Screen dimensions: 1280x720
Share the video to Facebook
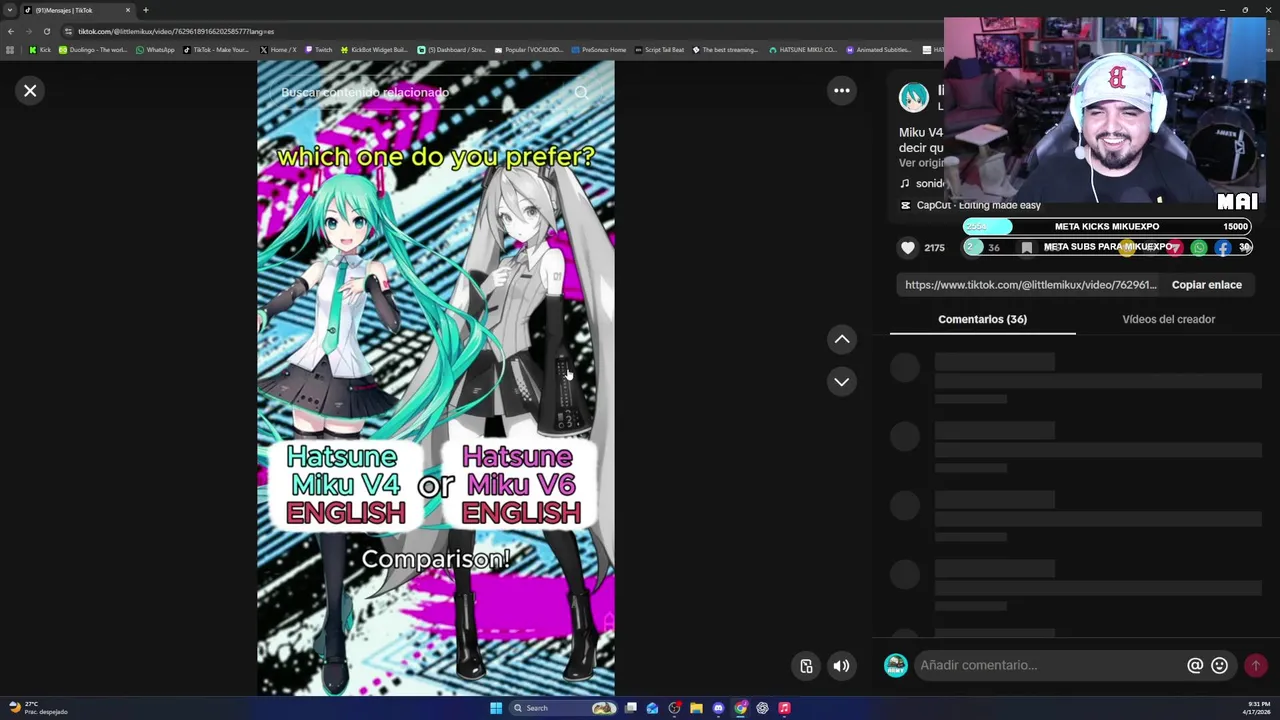pyautogui.click(x=1223, y=248)
